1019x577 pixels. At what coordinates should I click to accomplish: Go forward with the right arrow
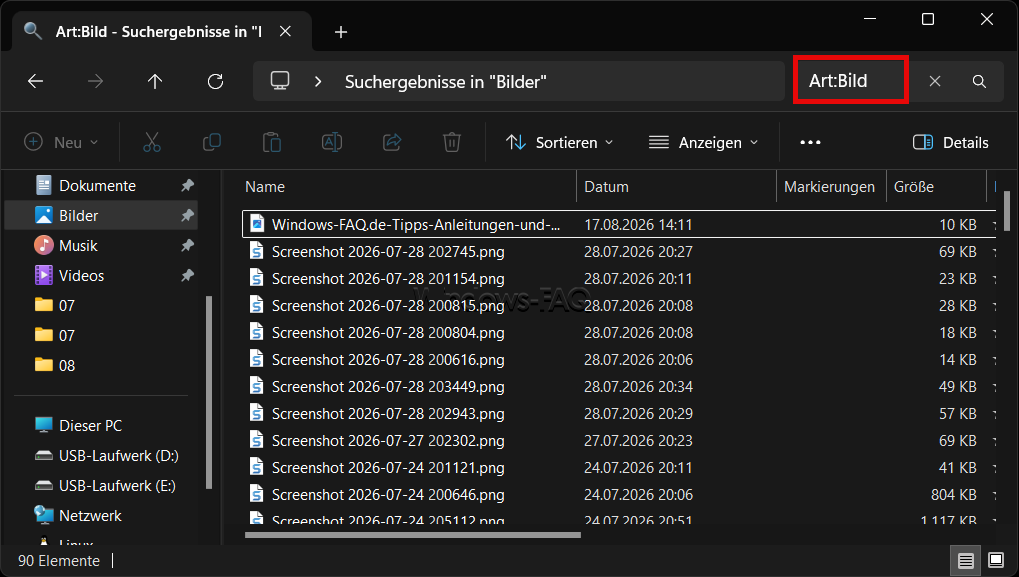click(95, 81)
